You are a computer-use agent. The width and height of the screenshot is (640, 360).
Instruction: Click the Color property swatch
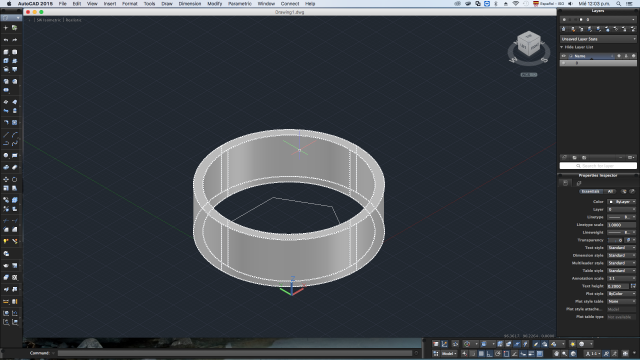pyautogui.click(x=611, y=202)
